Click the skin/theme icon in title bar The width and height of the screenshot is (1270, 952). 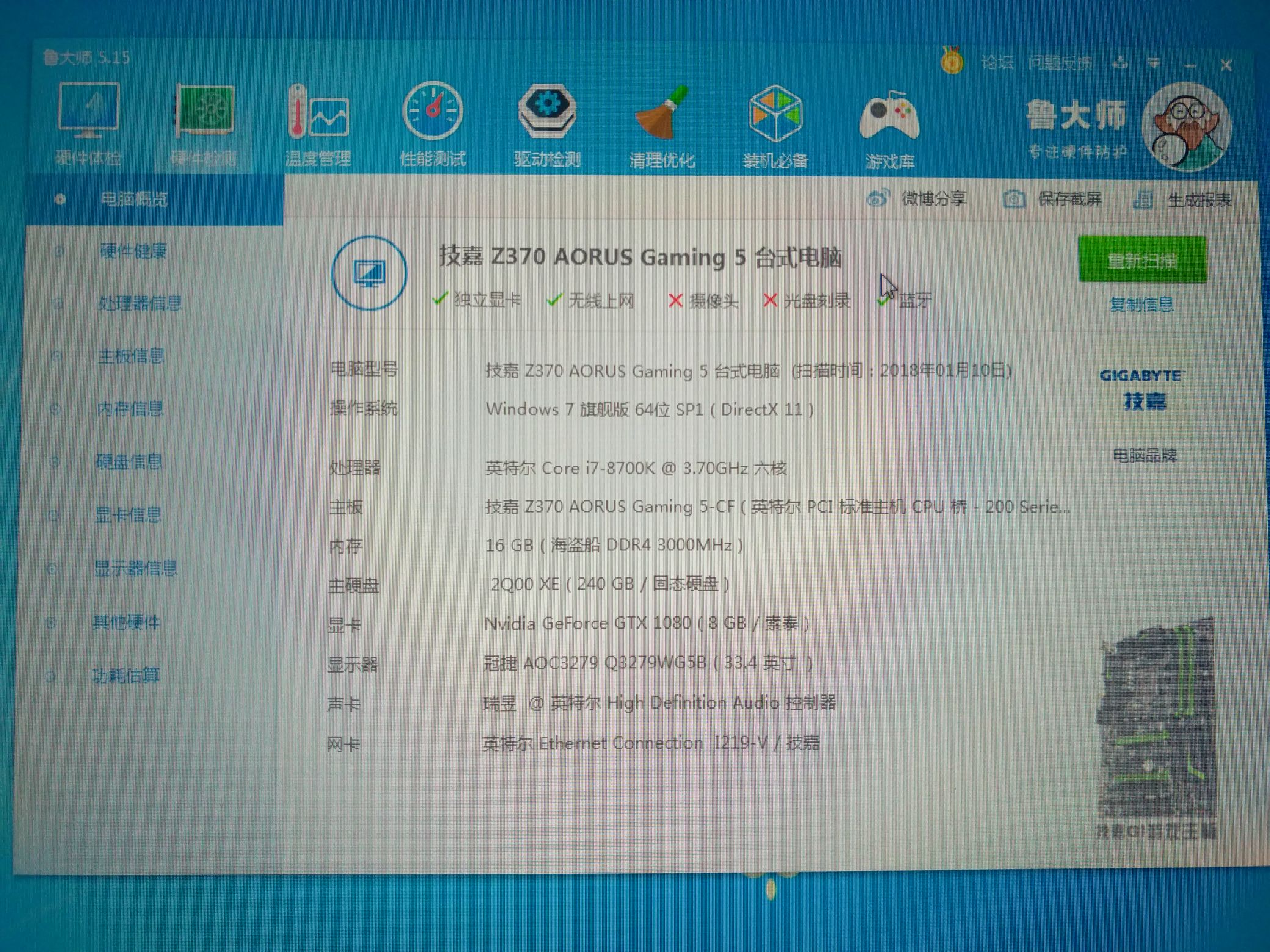(1120, 63)
